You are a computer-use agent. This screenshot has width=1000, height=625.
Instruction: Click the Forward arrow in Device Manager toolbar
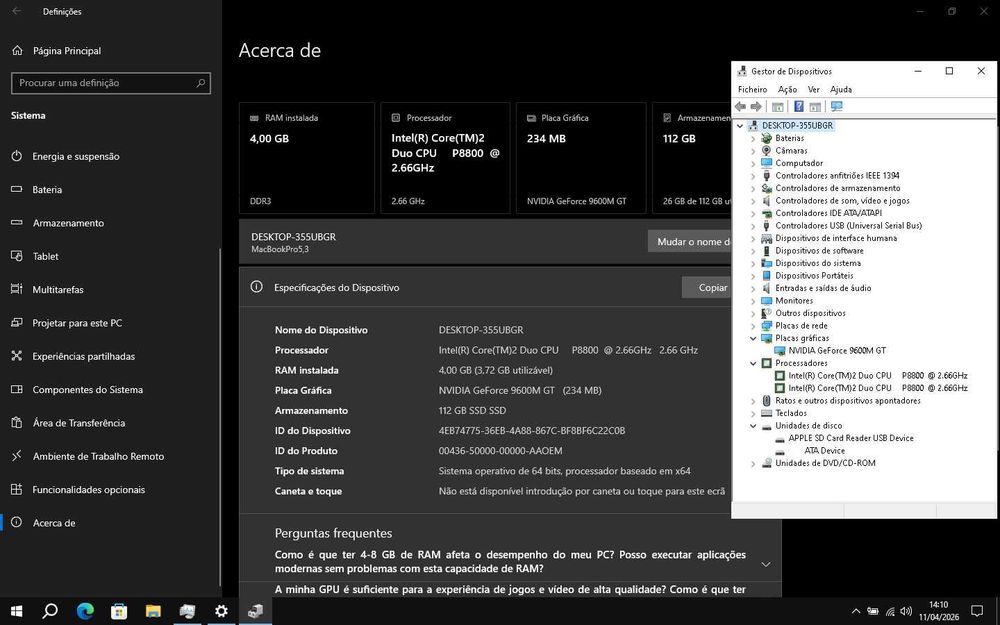pyautogui.click(x=756, y=107)
